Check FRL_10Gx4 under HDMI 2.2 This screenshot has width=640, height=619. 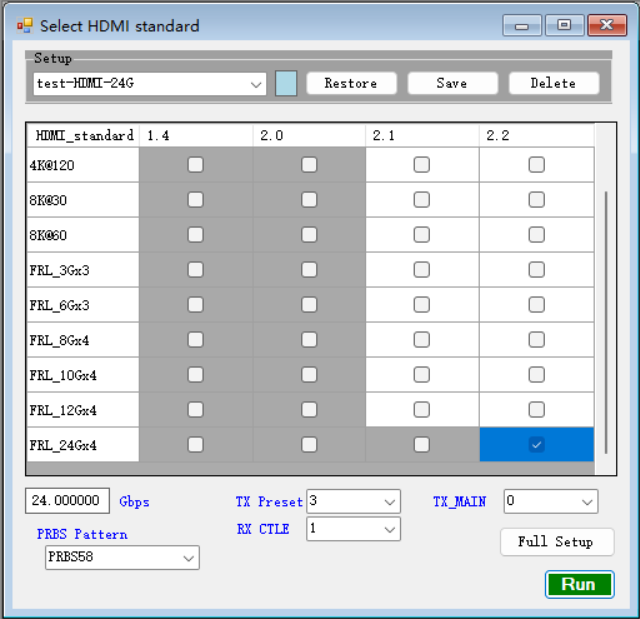(536, 375)
